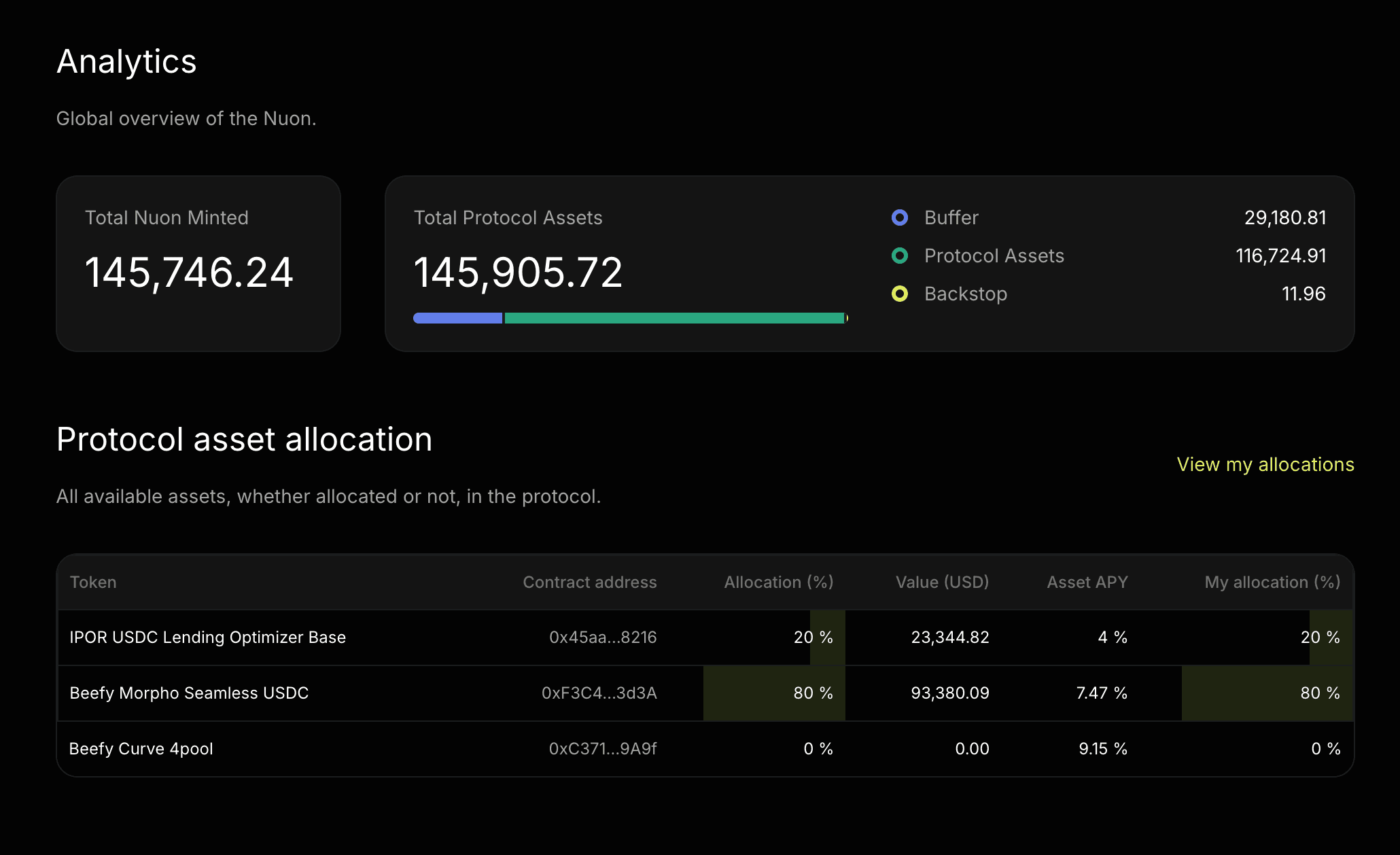
Task: Click contract address 0x45aa...8216
Action: 602,638
